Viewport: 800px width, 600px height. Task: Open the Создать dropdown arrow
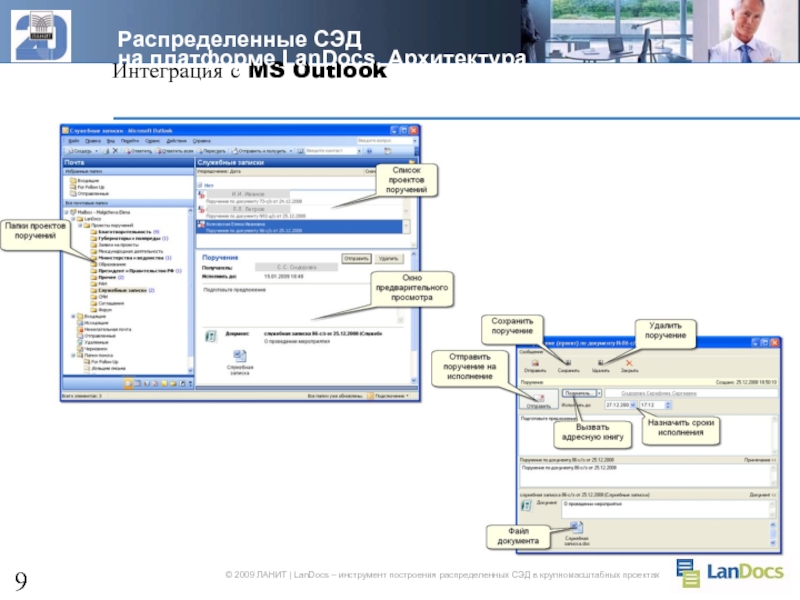click(x=96, y=151)
